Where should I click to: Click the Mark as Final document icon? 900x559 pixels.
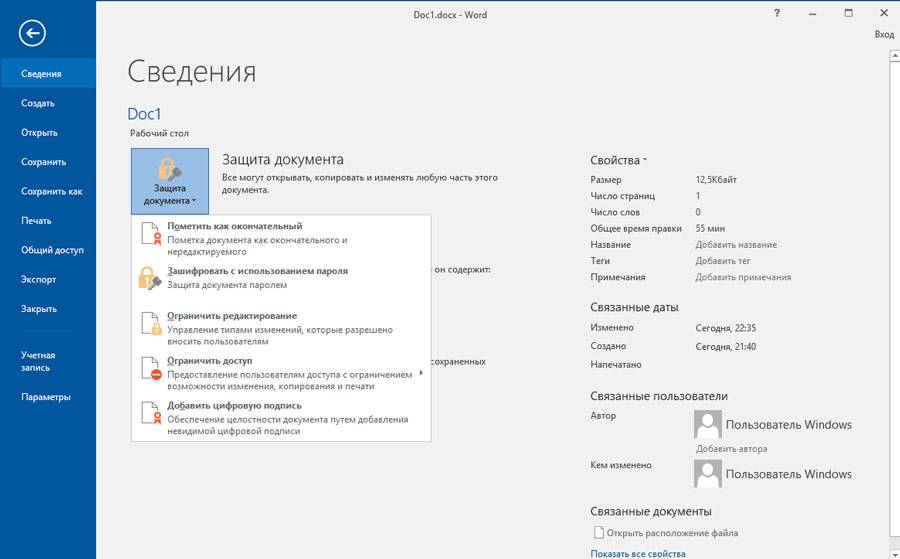point(151,234)
